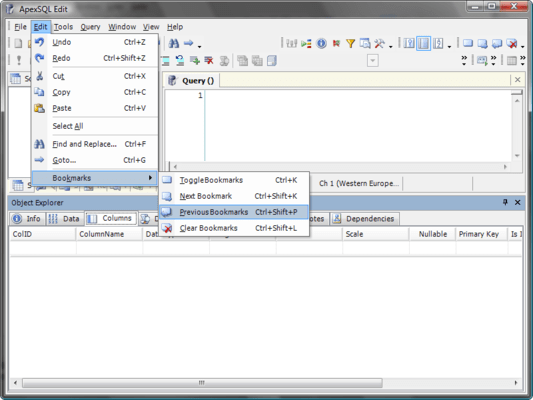Image resolution: width=533 pixels, height=400 pixels.
Task: Open the dropdown arrow after the panel layout icons
Action: (449, 46)
